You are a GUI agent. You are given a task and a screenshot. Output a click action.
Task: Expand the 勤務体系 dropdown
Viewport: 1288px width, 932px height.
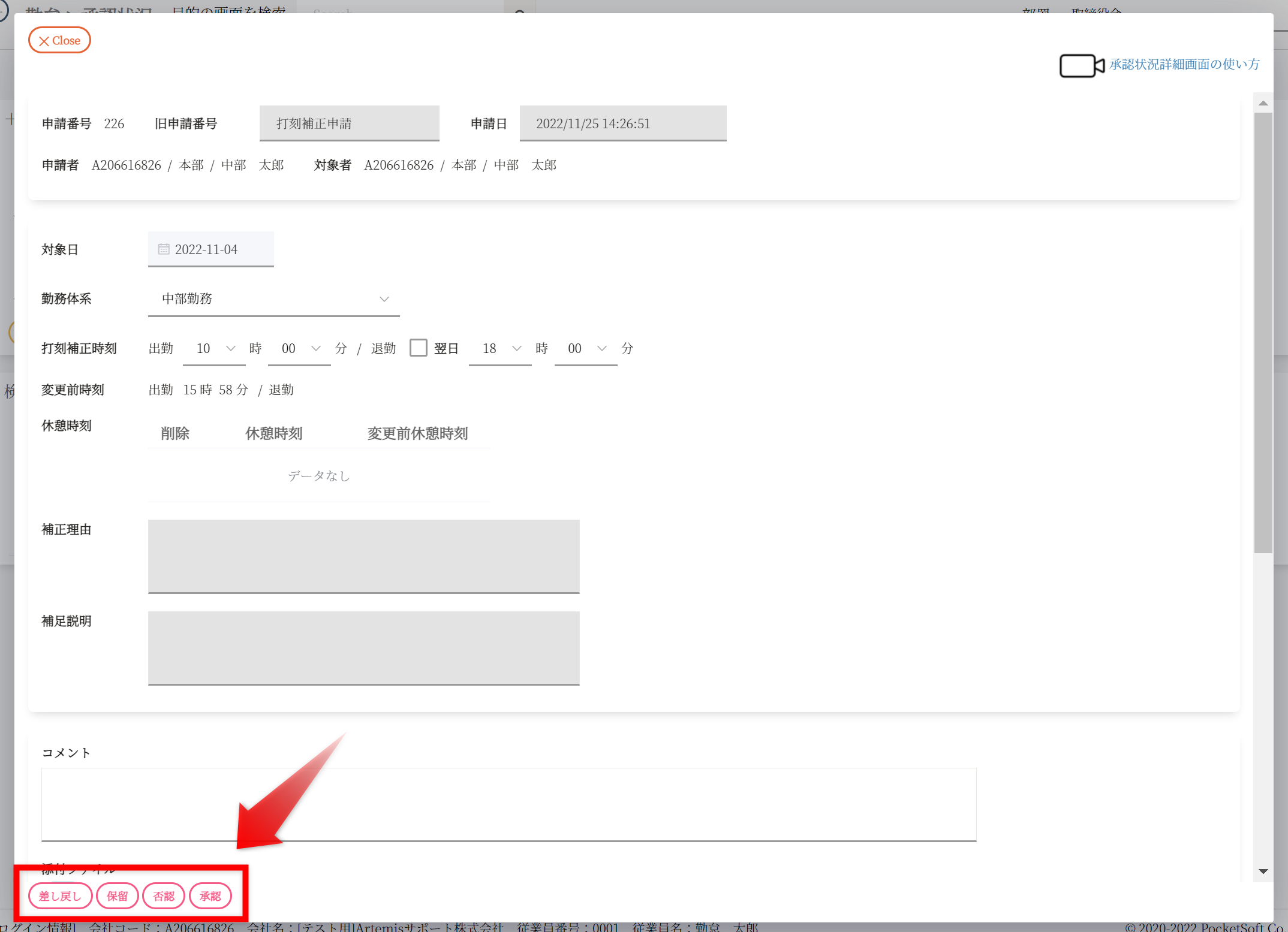273,298
